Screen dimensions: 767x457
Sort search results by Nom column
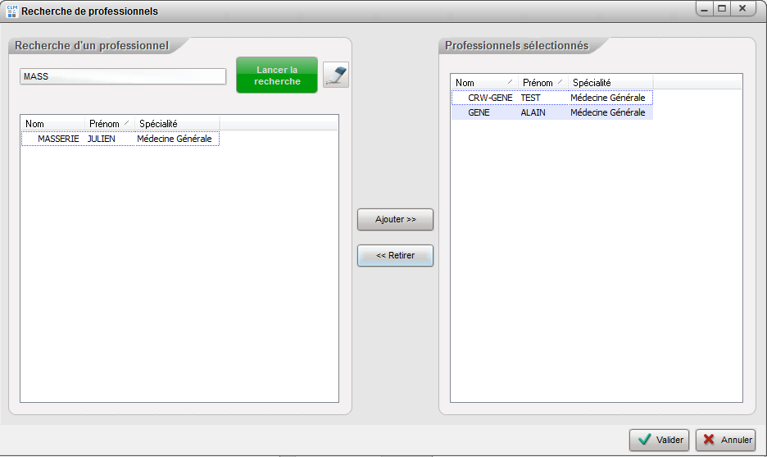click(52, 123)
